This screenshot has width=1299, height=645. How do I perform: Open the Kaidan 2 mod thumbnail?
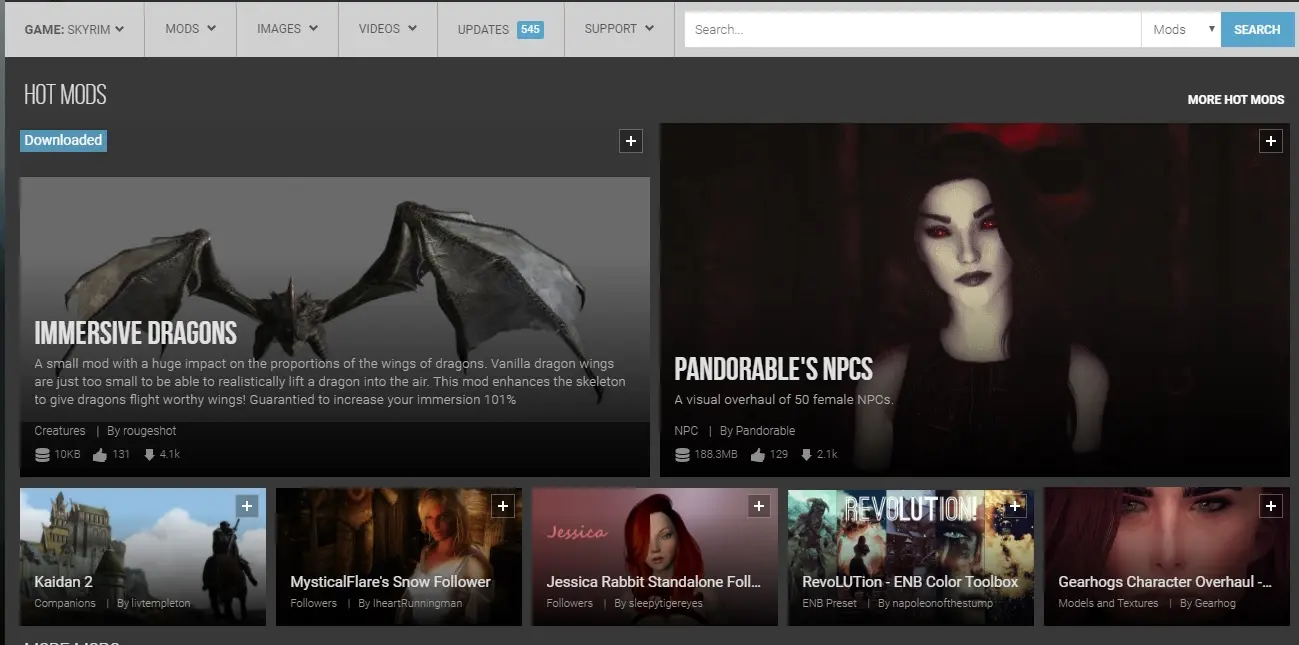click(143, 557)
